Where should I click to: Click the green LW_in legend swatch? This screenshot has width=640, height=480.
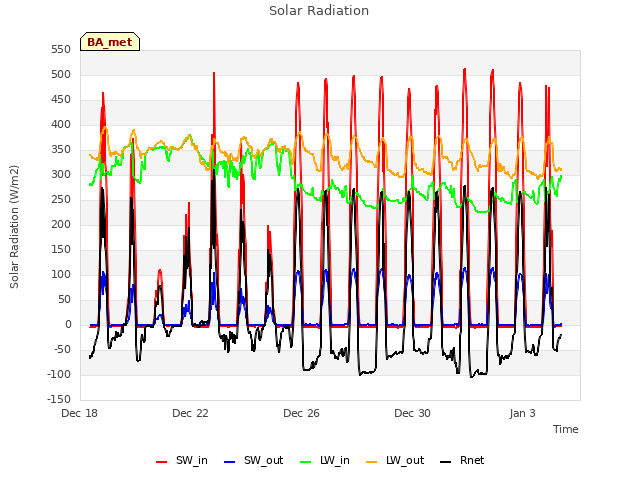click(306, 462)
